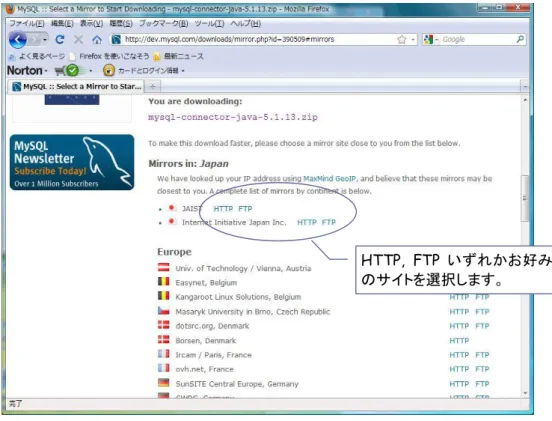
Task: Select SunSITE Central Europe FTP mirror
Action: [x=482, y=384]
